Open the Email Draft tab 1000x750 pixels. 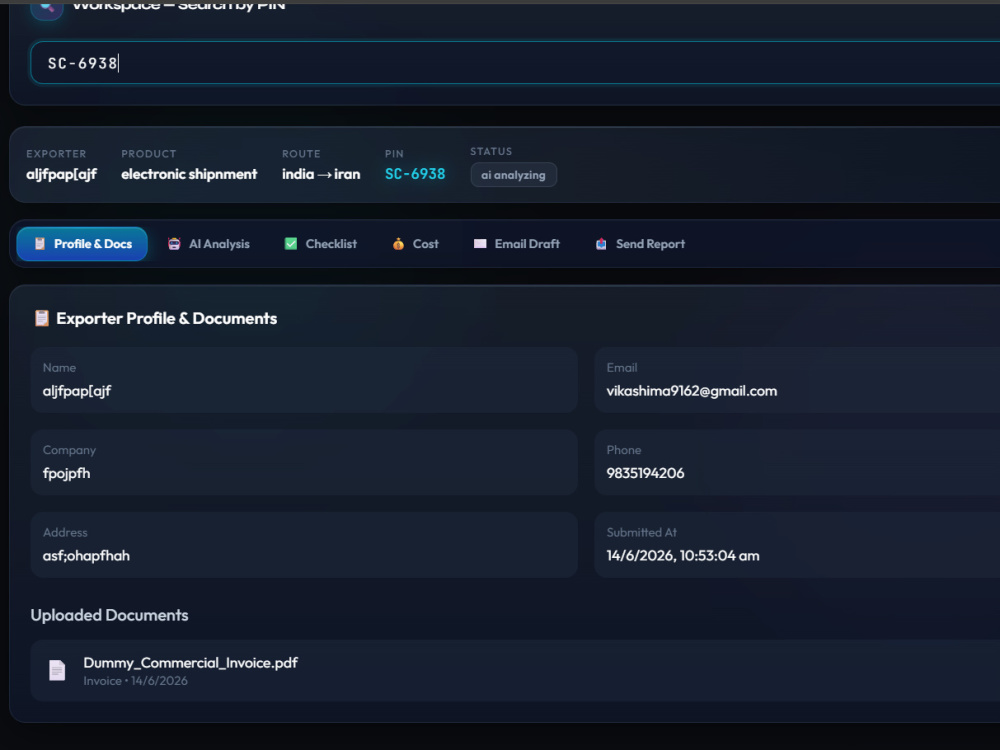(517, 244)
